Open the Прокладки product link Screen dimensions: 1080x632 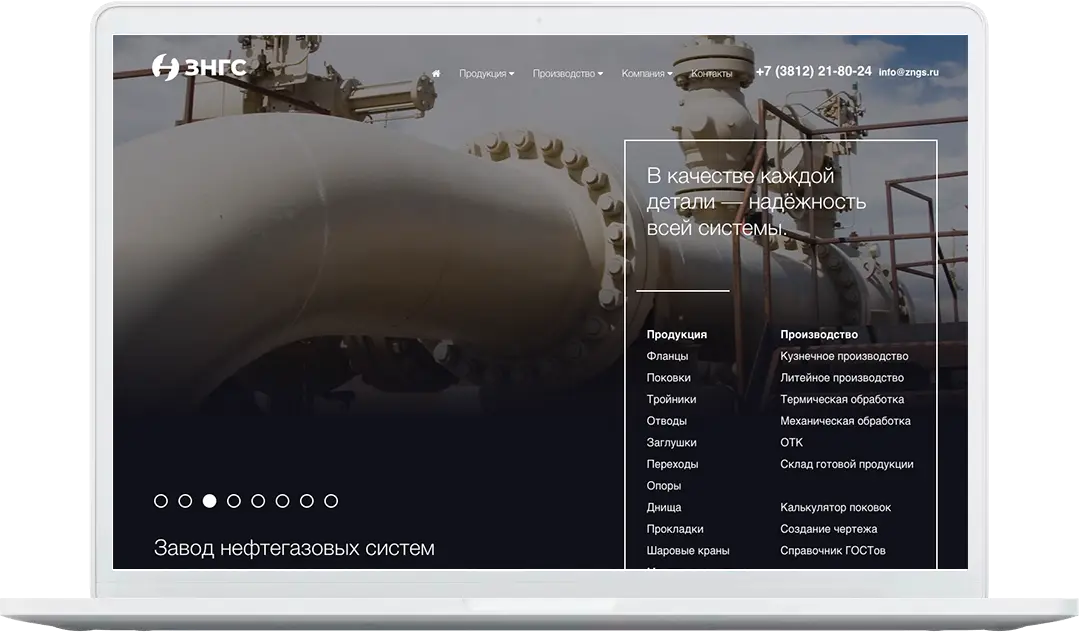coord(675,529)
